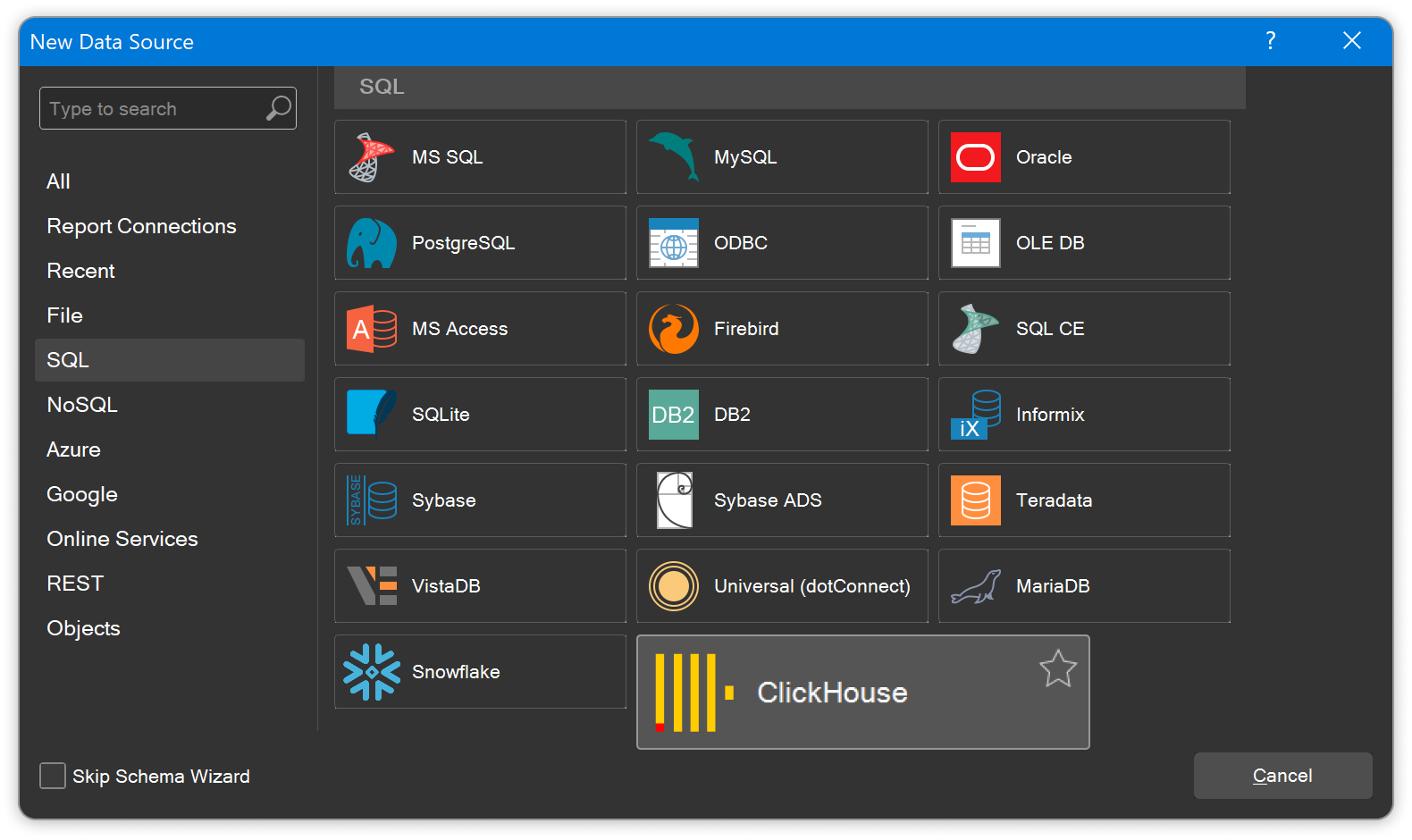Click the Snowflake logo icon

[372, 672]
